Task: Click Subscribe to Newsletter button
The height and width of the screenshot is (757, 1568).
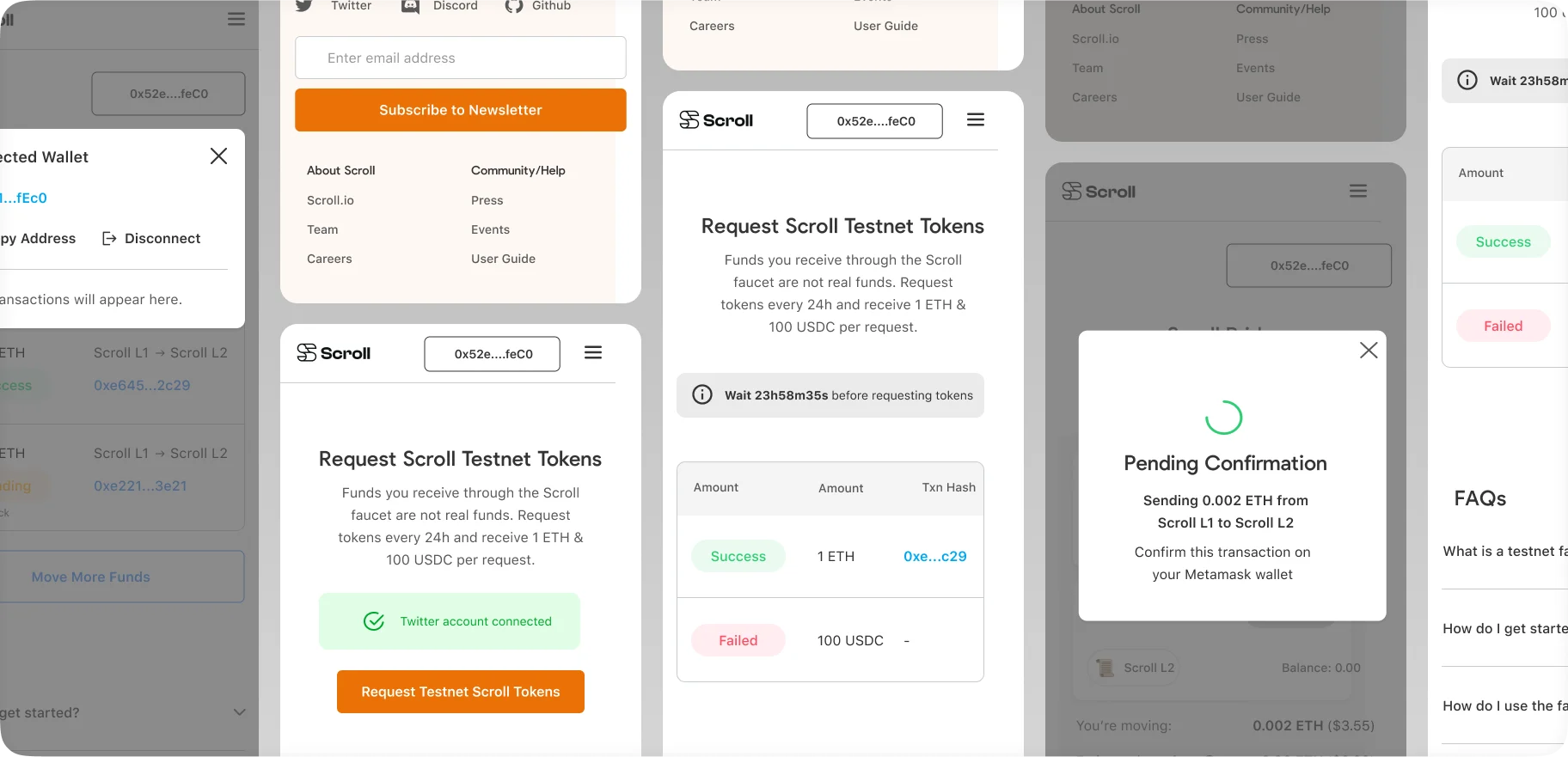Action: tap(460, 110)
